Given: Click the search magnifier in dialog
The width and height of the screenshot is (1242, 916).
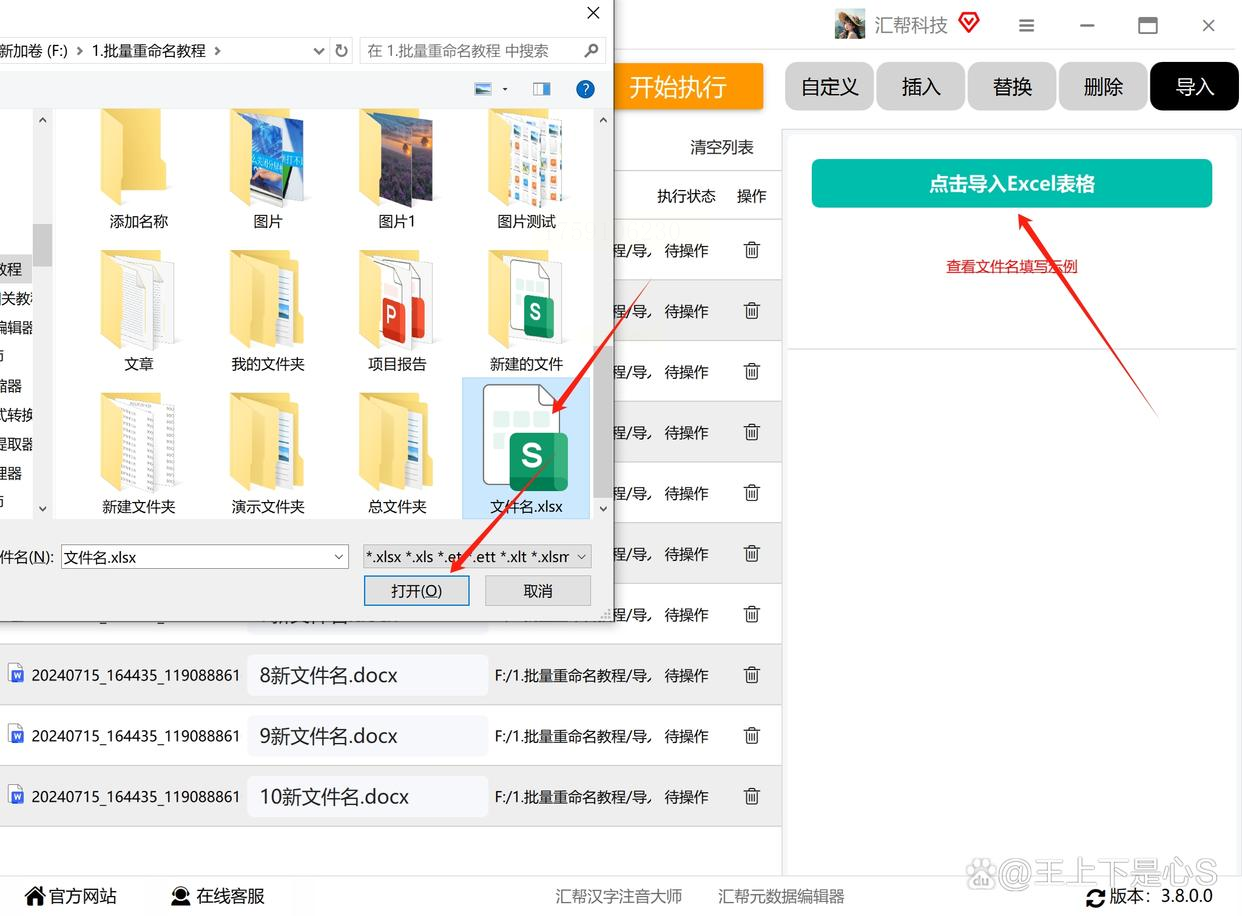Looking at the screenshot, I should pyautogui.click(x=591, y=50).
